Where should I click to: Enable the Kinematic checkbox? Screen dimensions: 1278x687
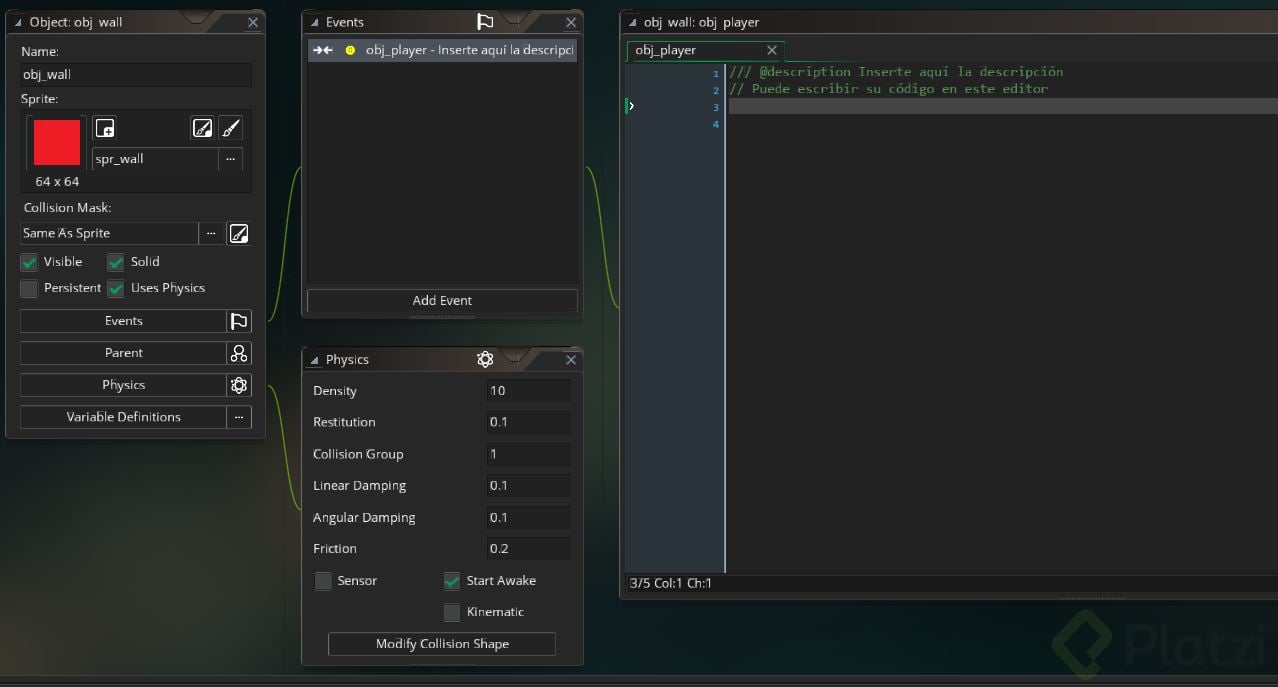click(452, 612)
